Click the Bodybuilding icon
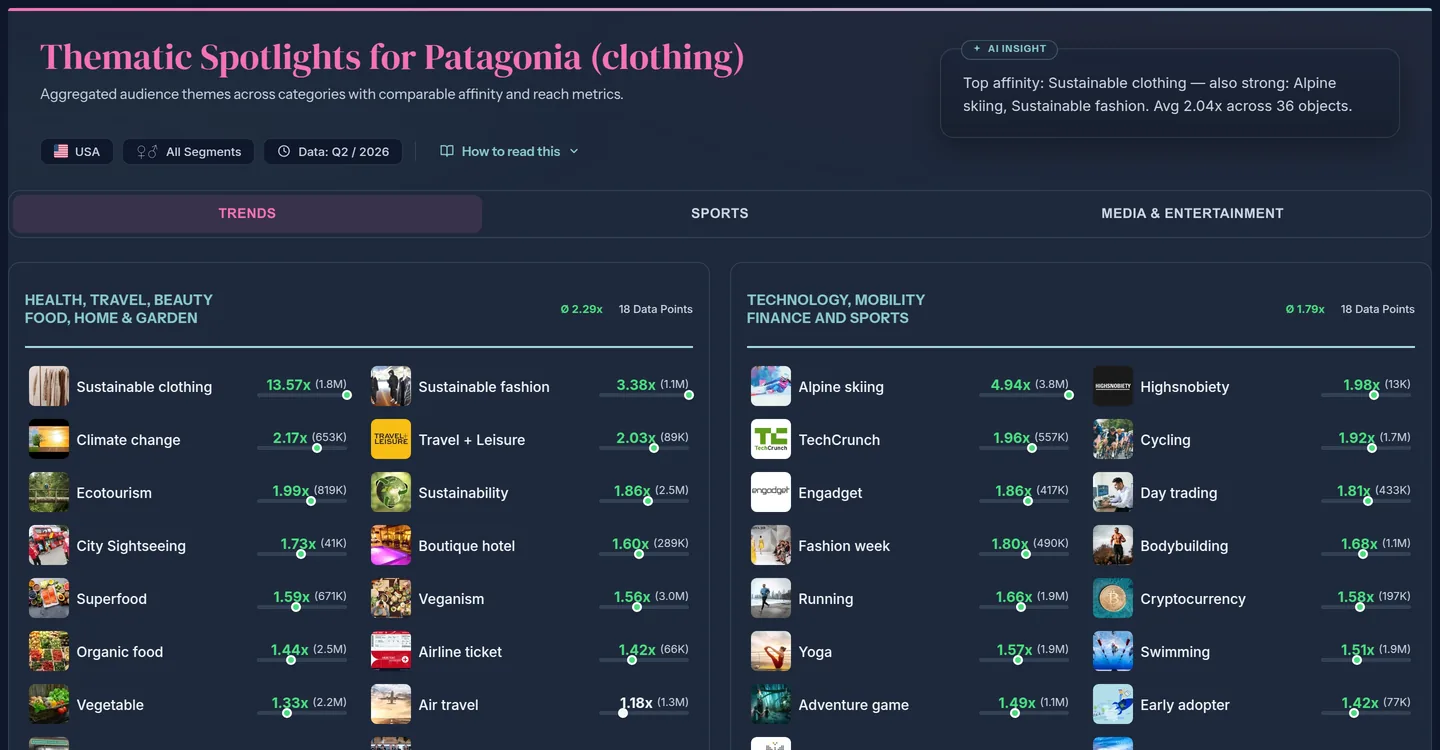This screenshot has width=1440, height=750. pyautogui.click(x=1113, y=545)
